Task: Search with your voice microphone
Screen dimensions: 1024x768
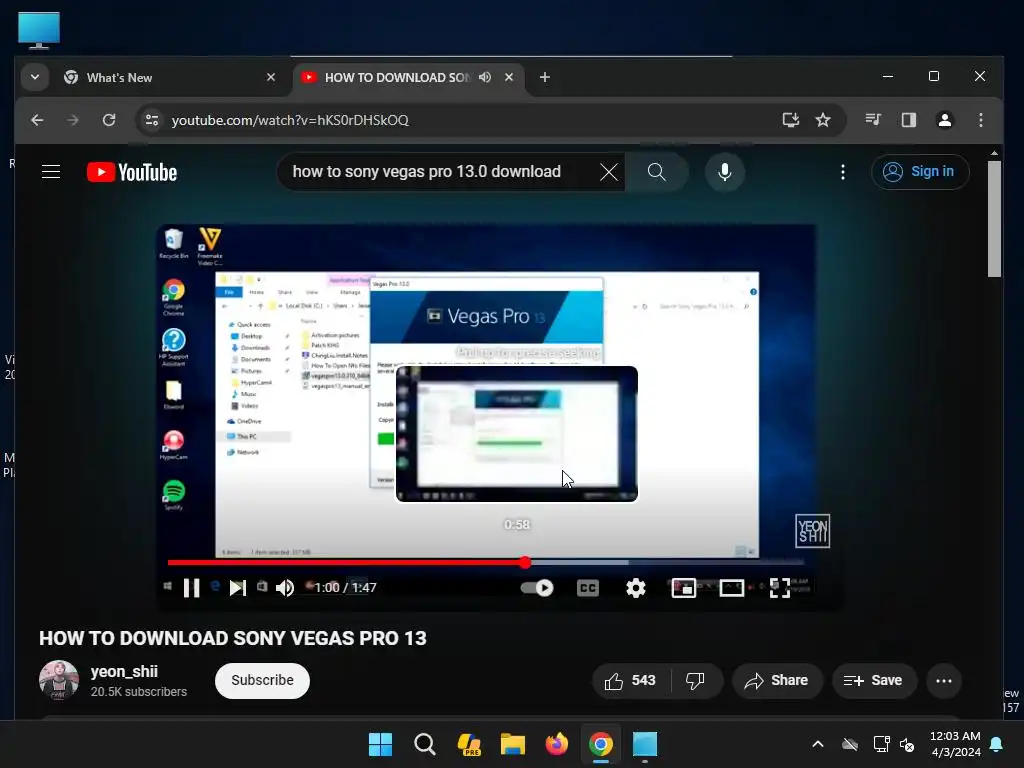Action: 724,172
